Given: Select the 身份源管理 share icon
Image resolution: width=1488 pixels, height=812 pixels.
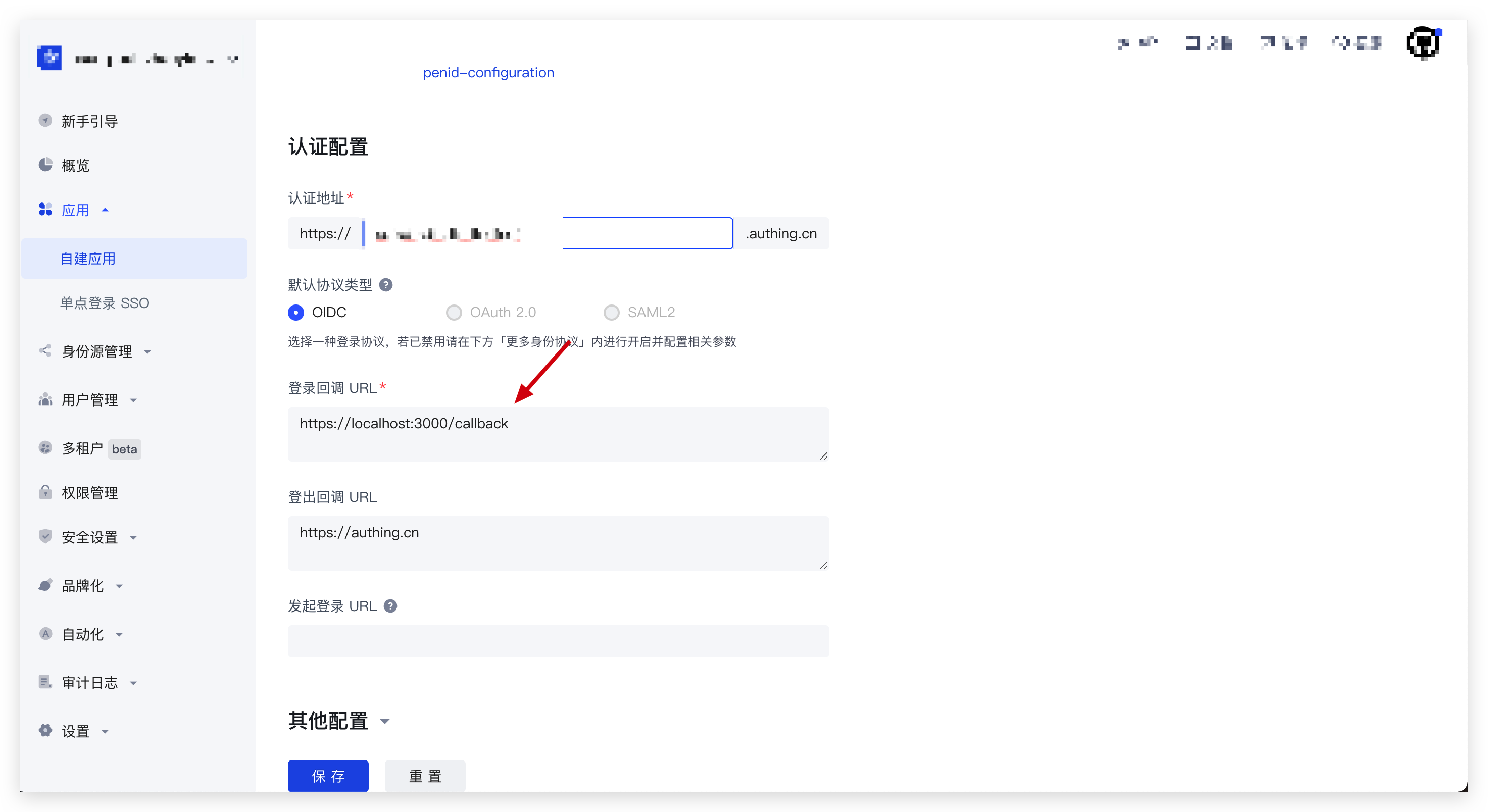Looking at the screenshot, I should click(45, 350).
